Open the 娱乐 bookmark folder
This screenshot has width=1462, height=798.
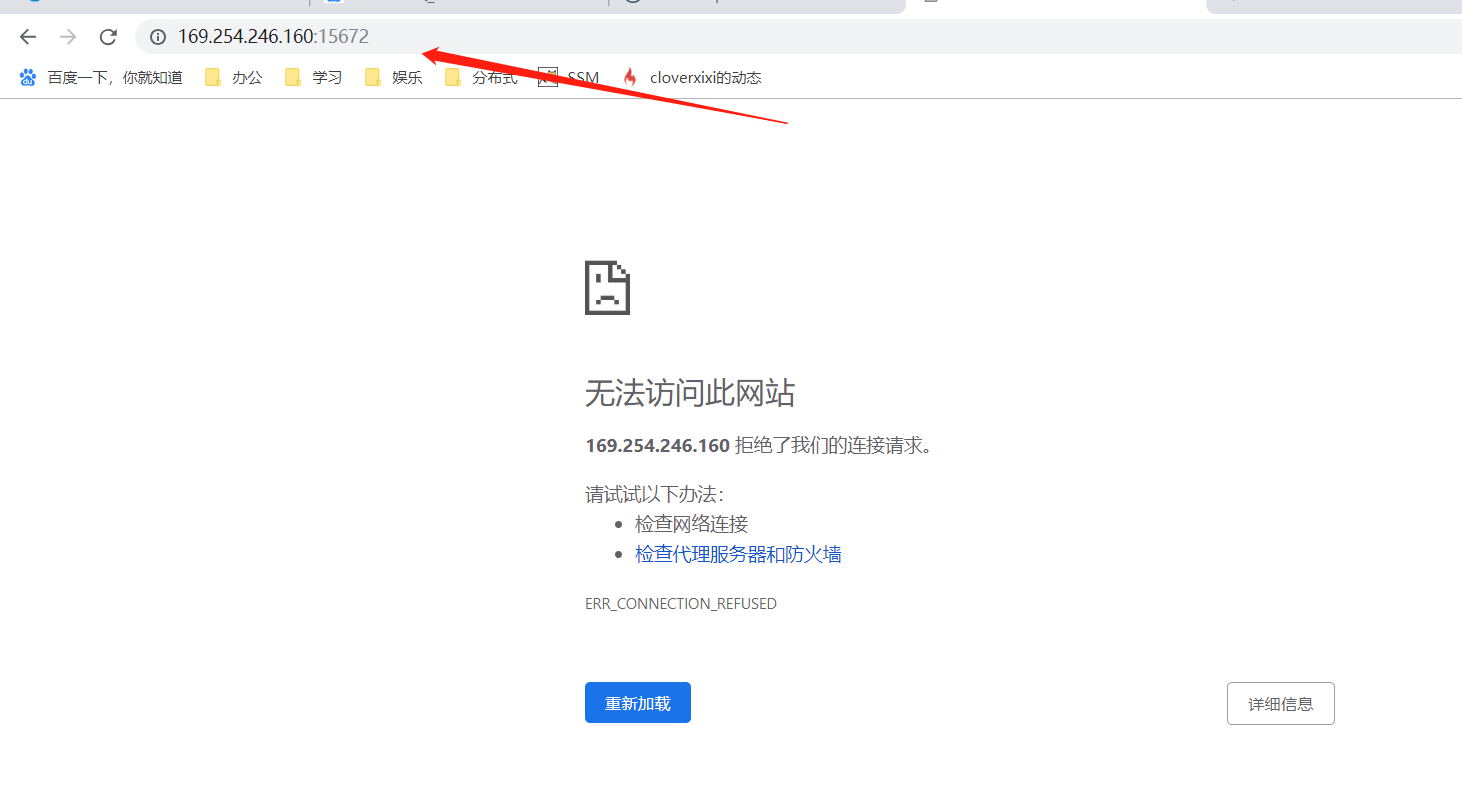[x=394, y=77]
